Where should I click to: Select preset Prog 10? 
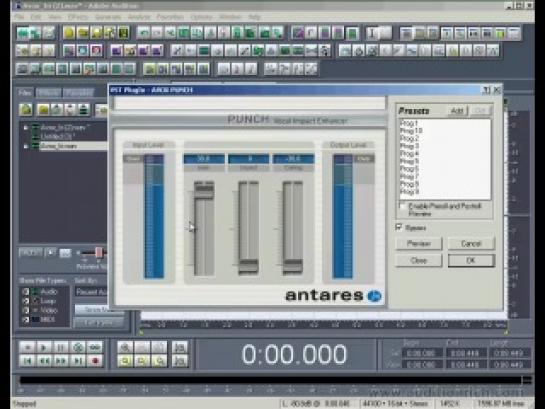pos(411,131)
